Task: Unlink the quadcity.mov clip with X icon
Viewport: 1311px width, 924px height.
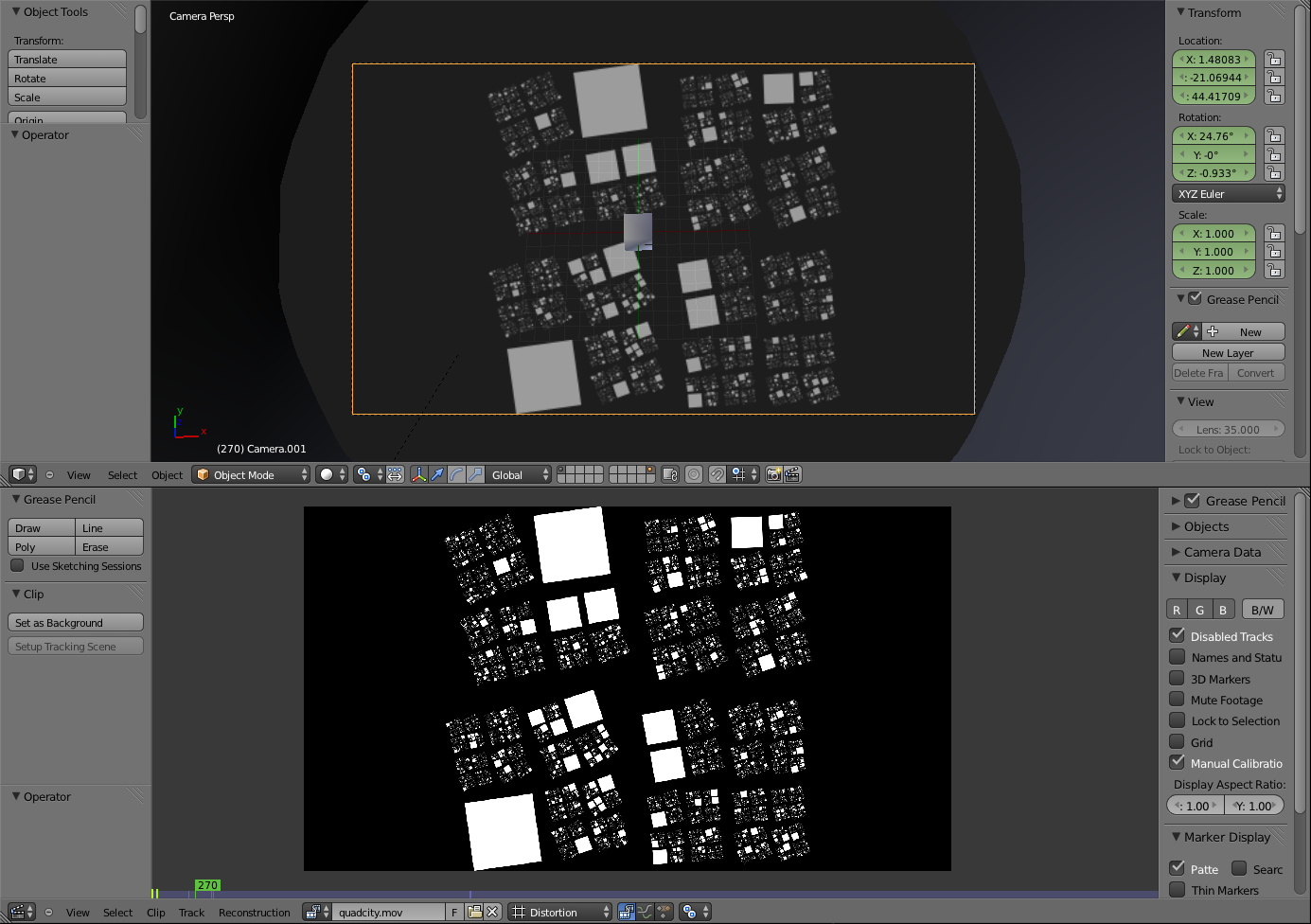Action: (x=492, y=912)
